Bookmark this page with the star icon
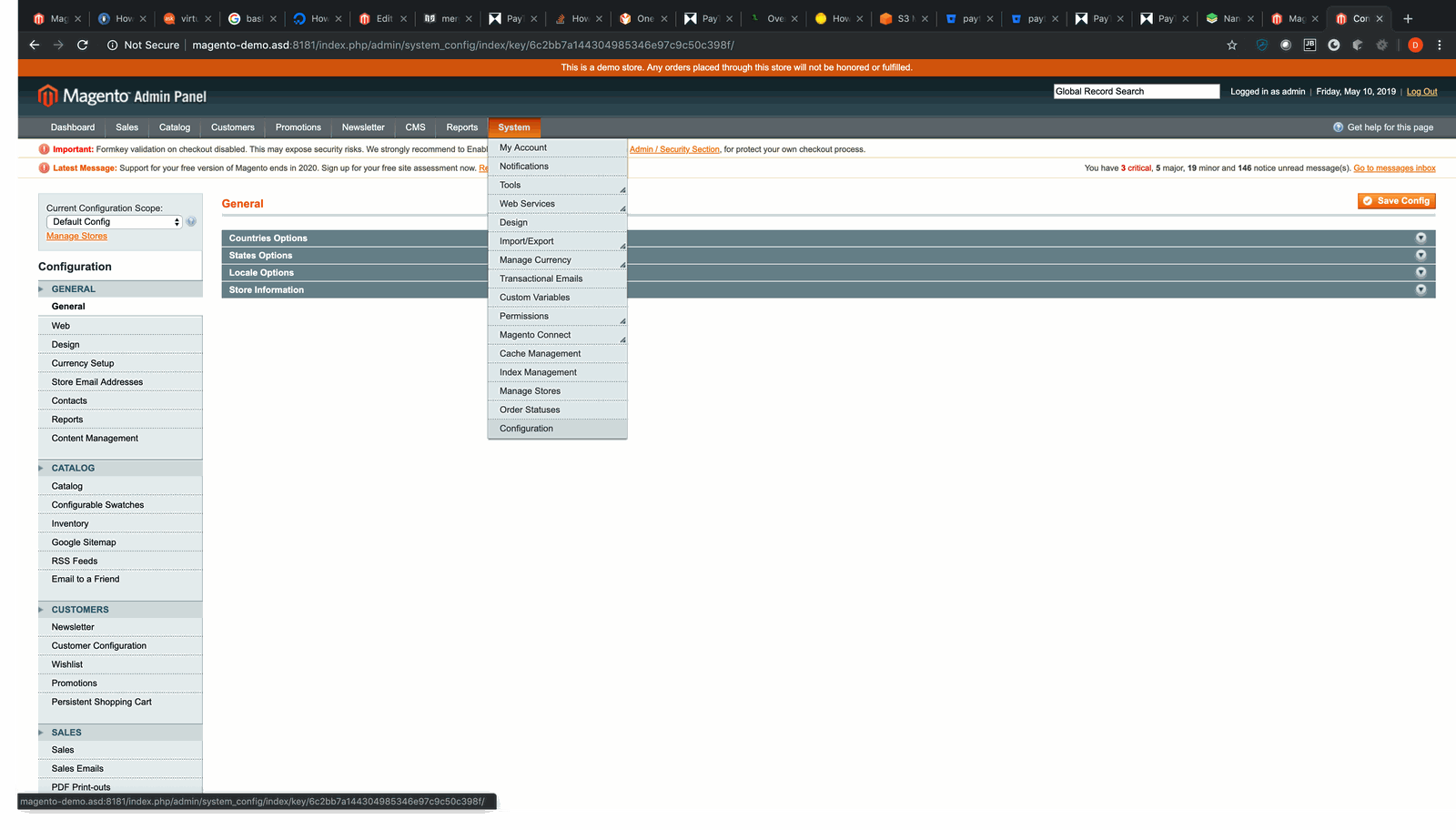The image size is (1456, 830). (1232, 45)
